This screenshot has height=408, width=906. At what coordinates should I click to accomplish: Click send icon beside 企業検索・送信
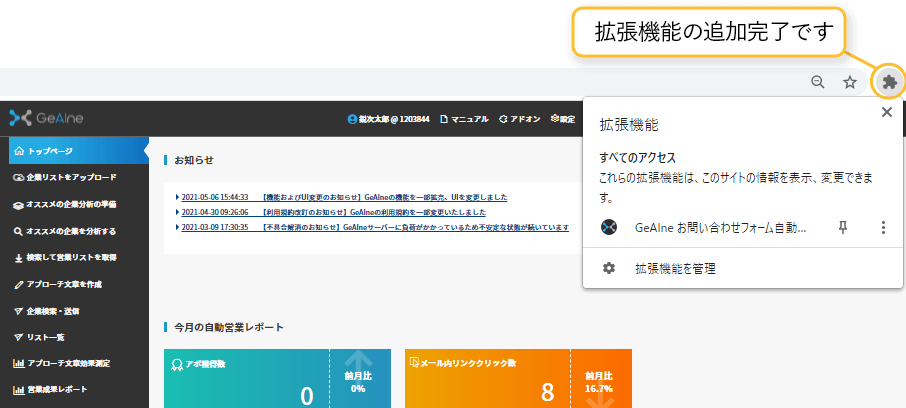(x=18, y=311)
